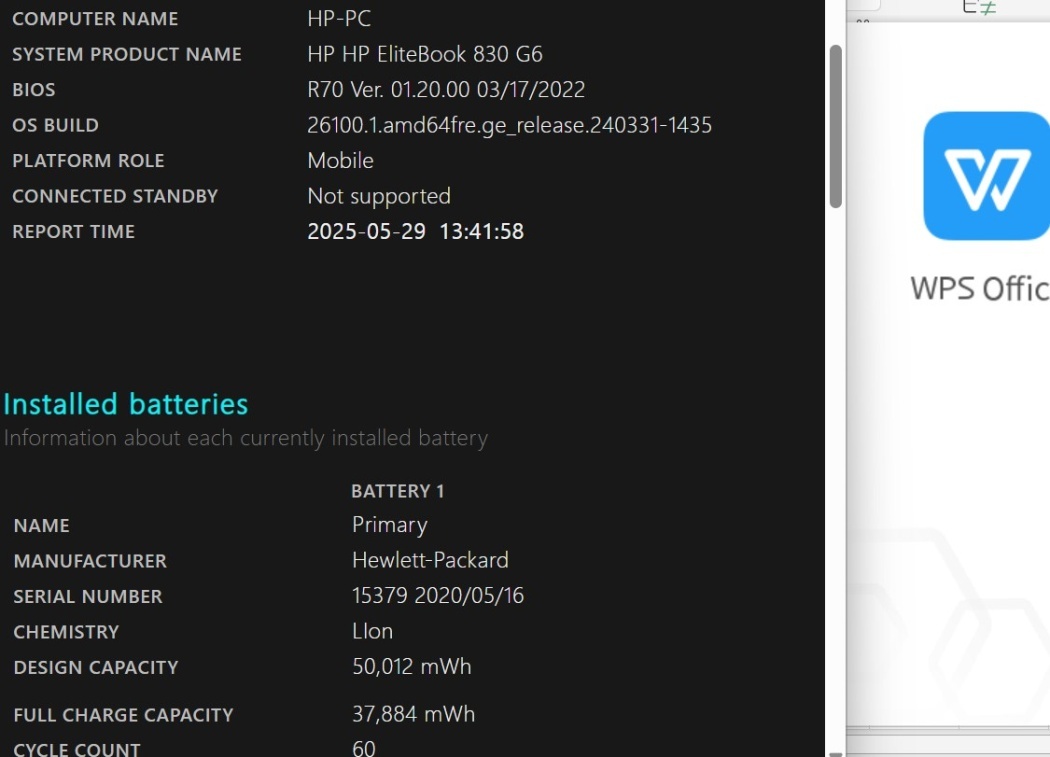Select the "60" cycle count value
Screen dimensions: 1050x757
point(364,748)
